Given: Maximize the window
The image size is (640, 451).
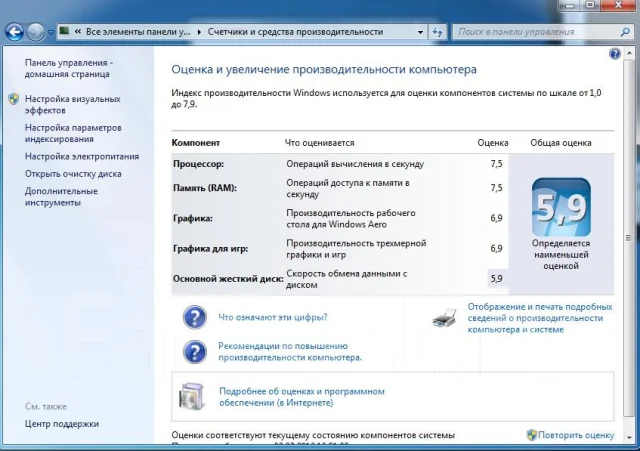Looking at the screenshot, I should (591, 5).
